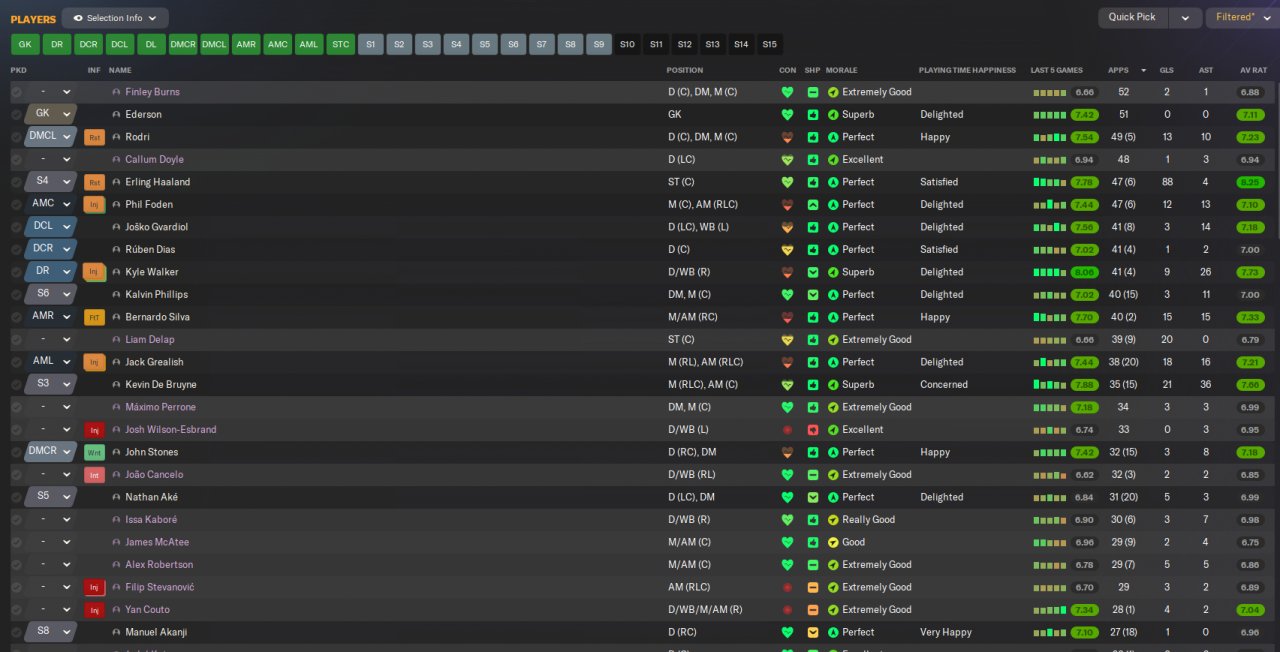Open Kyle Walker's DR position dropdown
This screenshot has width=1280, height=652.
click(x=51, y=272)
